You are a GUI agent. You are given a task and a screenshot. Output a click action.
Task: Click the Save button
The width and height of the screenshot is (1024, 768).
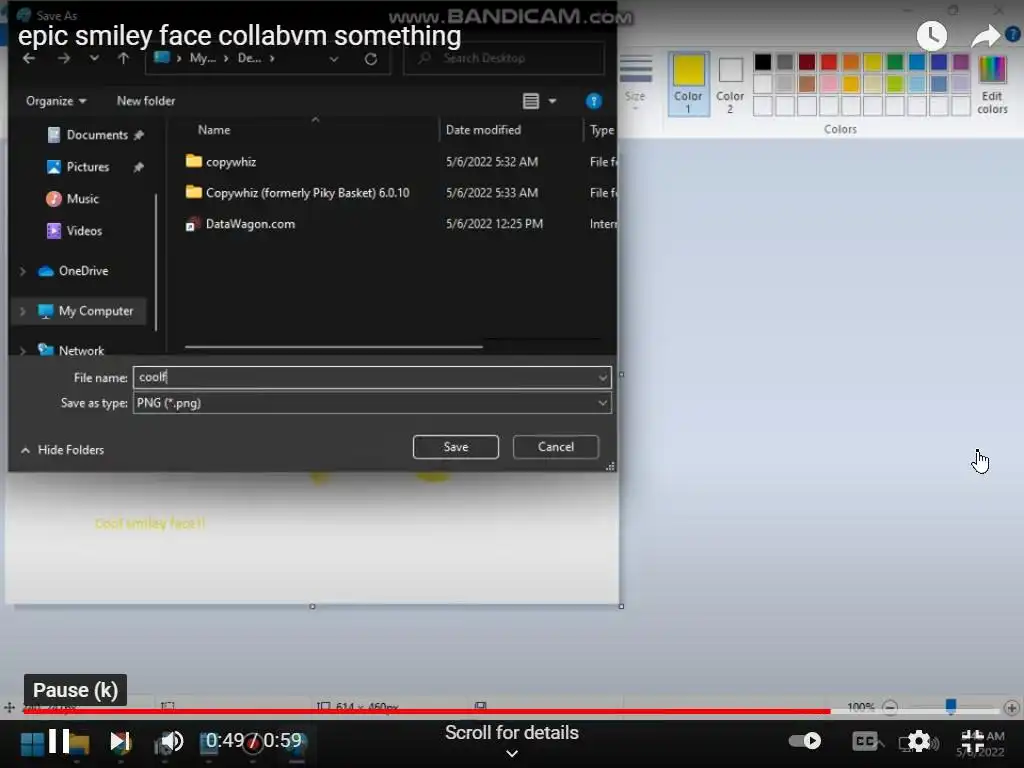pos(456,447)
